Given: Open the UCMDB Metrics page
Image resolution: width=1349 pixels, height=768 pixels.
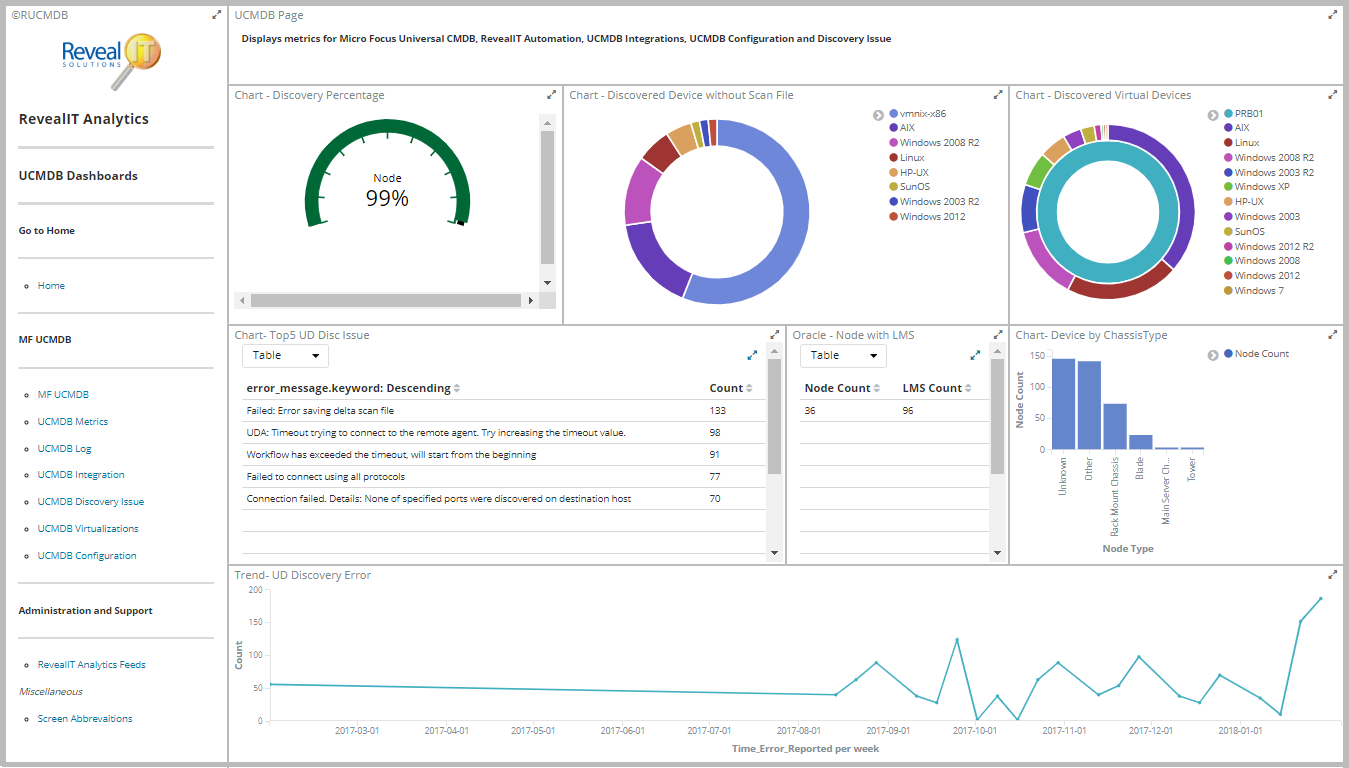Looking at the screenshot, I should pos(72,422).
